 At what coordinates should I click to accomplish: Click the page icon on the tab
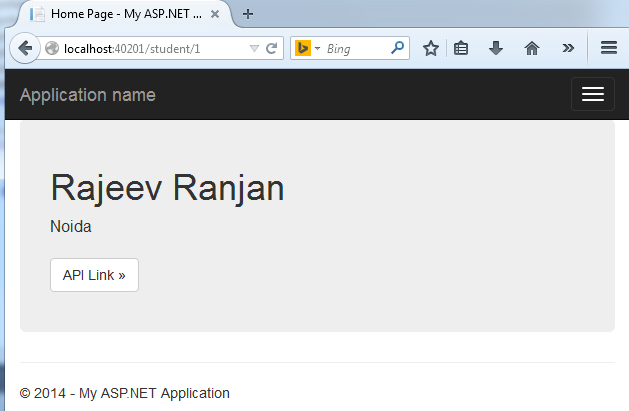tap(37, 14)
